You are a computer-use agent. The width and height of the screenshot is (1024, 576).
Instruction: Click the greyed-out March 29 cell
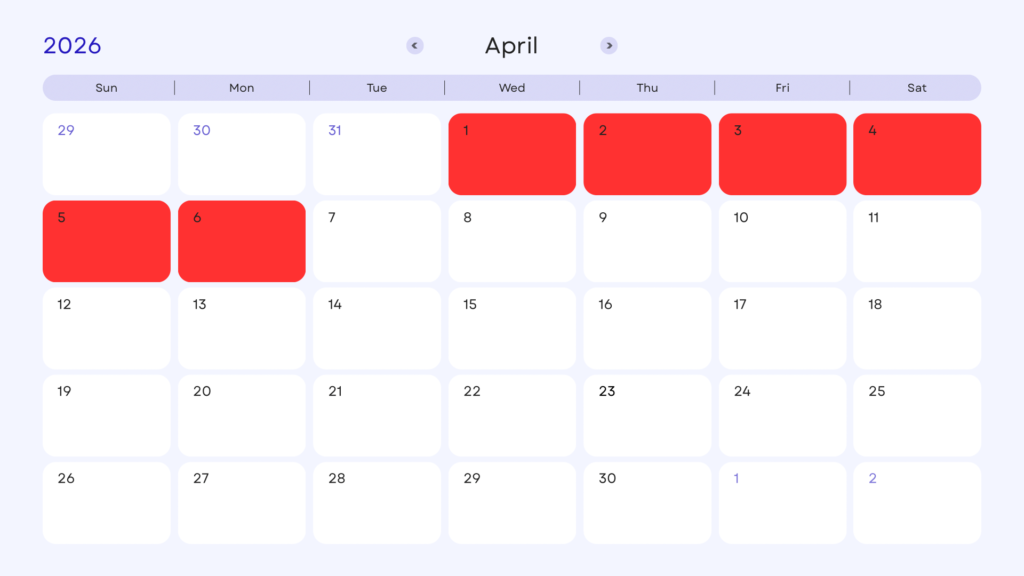coord(106,154)
